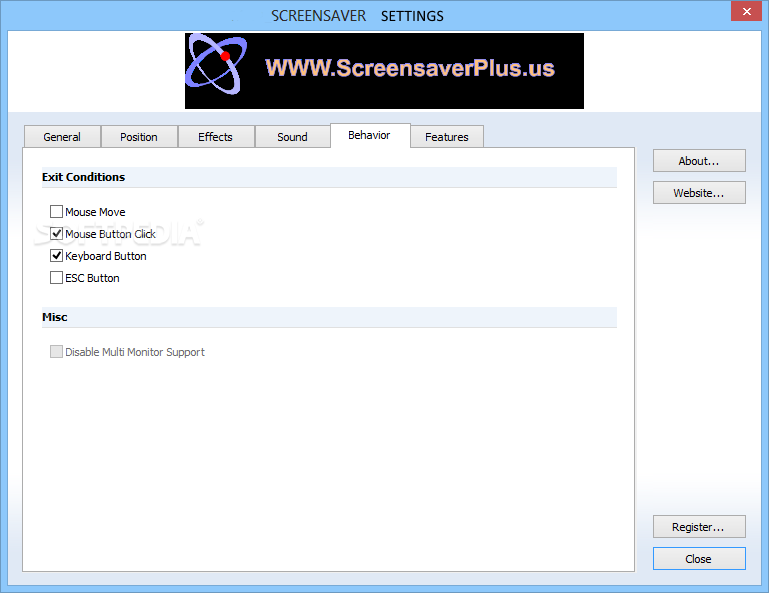This screenshot has height=593, width=769.
Task: Click the Screensaver Settings title text
Action: pos(358,16)
